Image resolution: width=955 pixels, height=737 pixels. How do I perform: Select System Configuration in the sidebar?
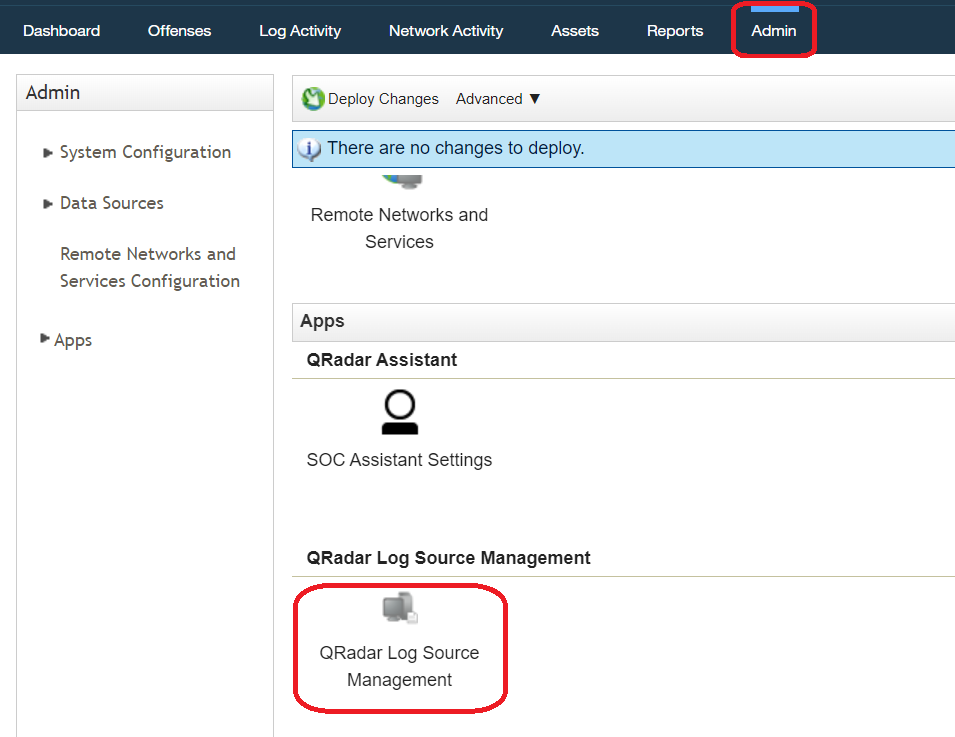[x=145, y=152]
